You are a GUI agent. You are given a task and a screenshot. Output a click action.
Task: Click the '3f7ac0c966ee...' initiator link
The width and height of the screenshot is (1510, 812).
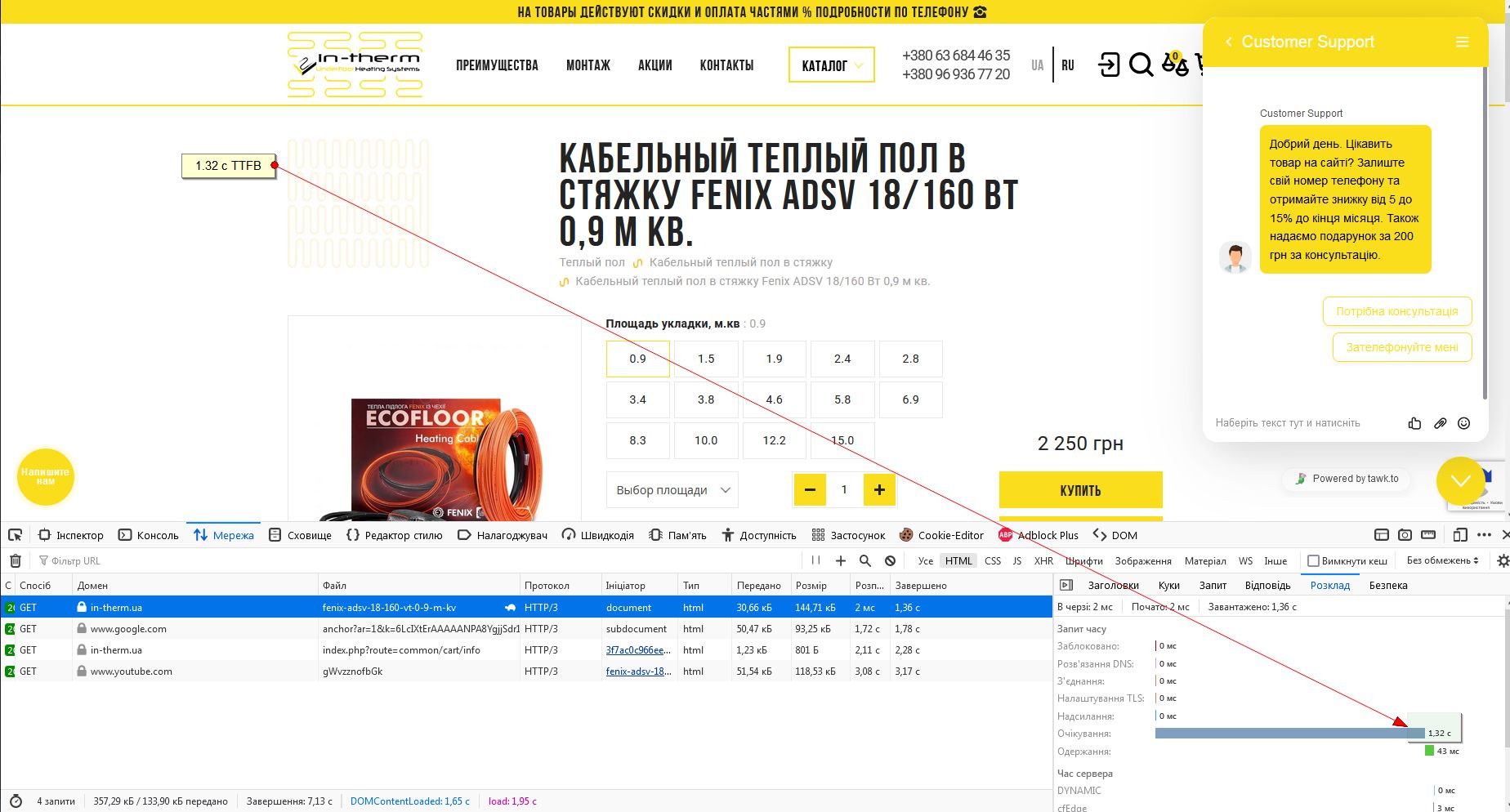(x=638, y=650)
